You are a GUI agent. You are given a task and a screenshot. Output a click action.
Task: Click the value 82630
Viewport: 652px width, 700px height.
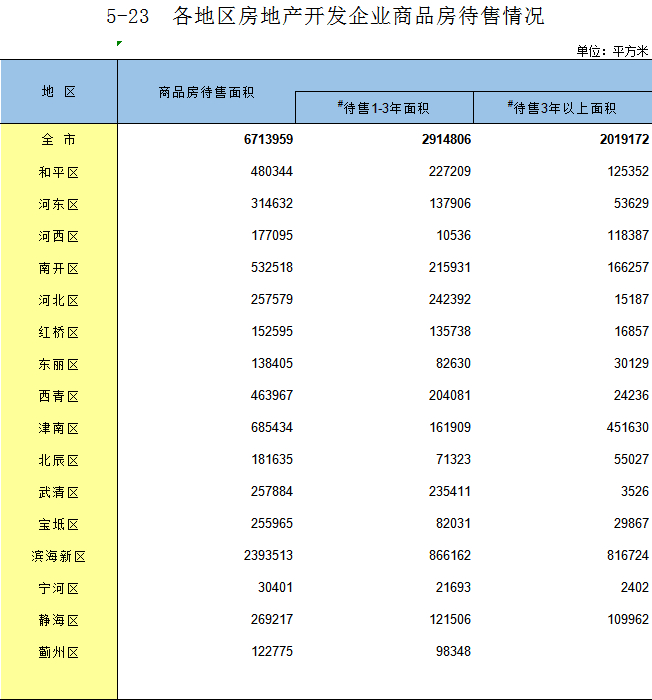(x=453, y=363)
